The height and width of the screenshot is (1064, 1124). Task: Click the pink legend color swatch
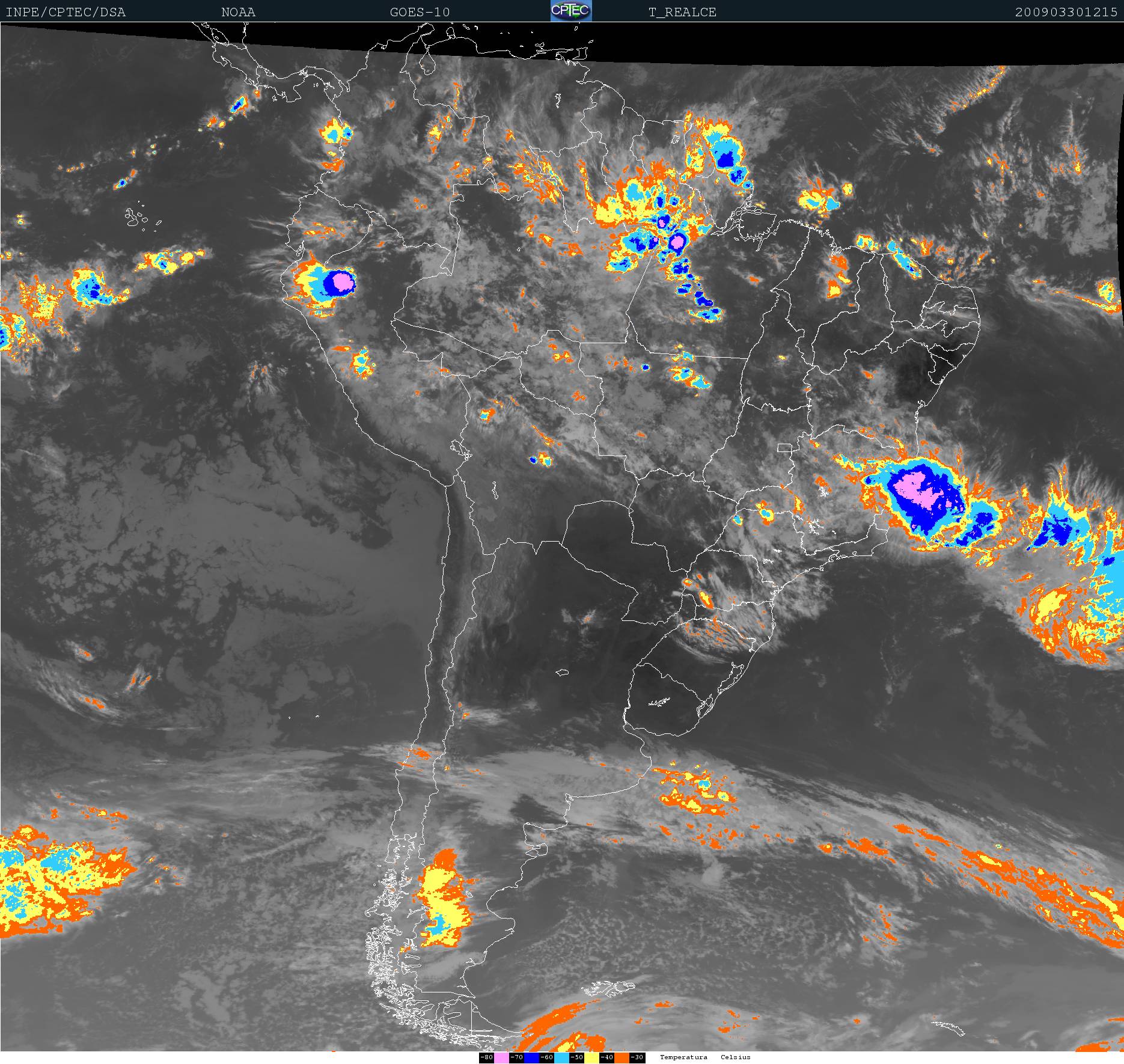pyautogui.click(x=501, y=1057)
